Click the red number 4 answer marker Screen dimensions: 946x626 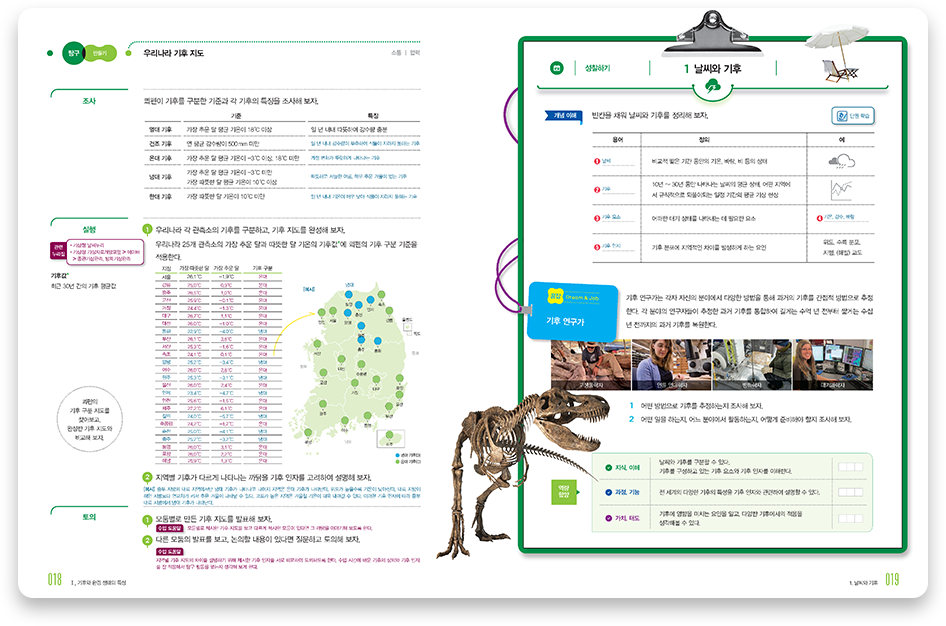pyautogui.click(x=820, y=218)
